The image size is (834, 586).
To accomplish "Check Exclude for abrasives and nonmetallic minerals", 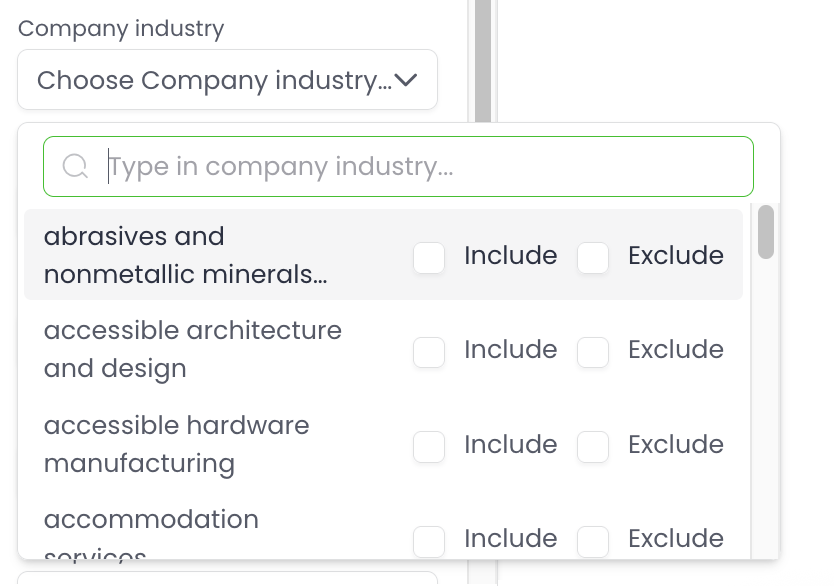I will click(x=593, y=258).
